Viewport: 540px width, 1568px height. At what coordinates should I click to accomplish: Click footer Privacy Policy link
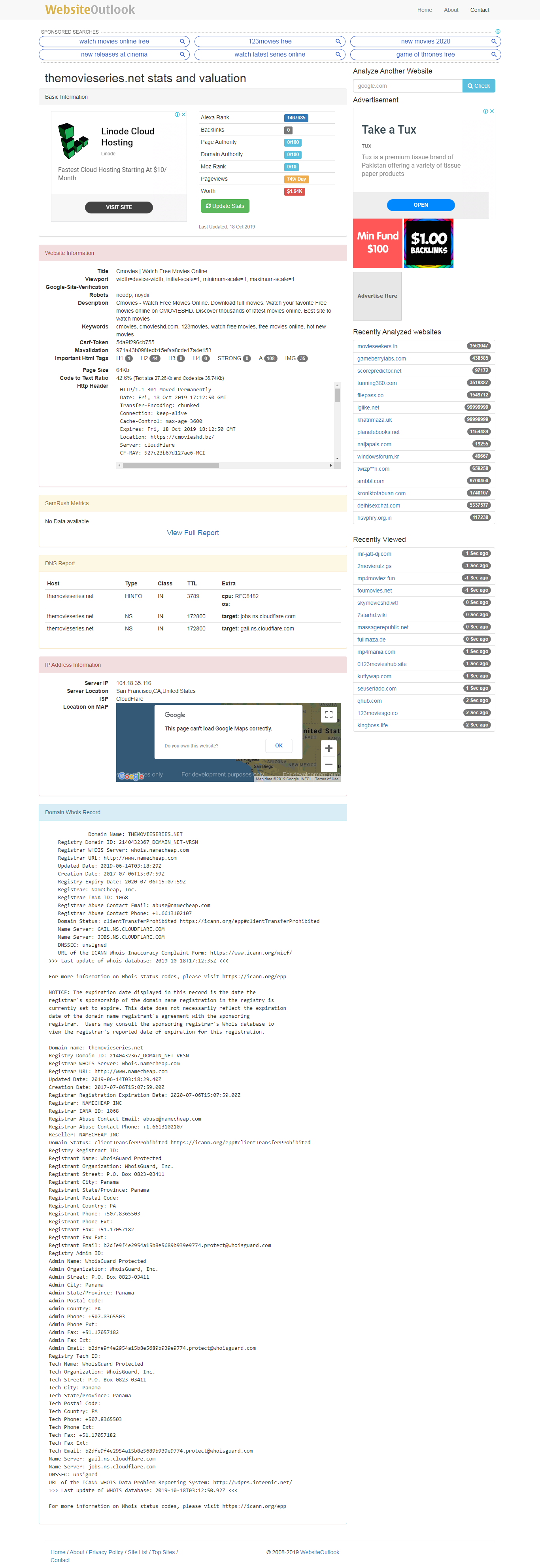pyautogui.click(x=106, y=1552)
